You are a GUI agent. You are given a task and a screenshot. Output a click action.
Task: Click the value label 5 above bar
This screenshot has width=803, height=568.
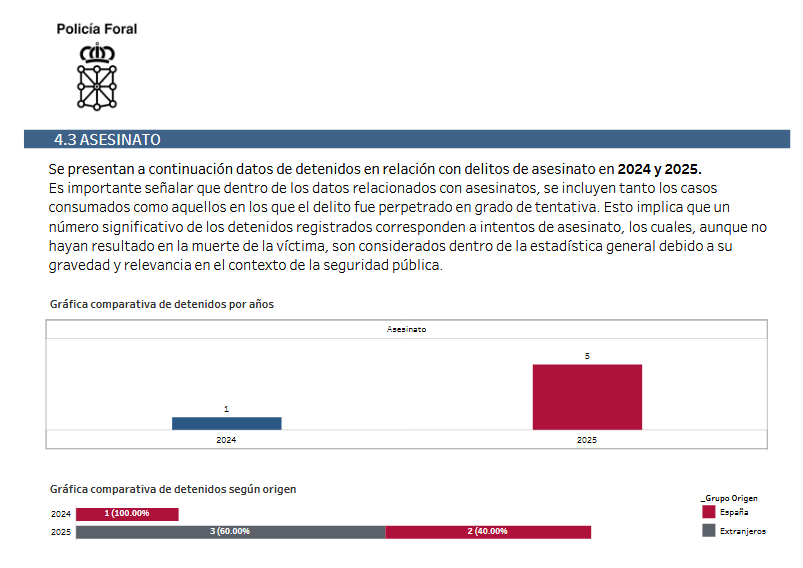[x=587, y=356]
